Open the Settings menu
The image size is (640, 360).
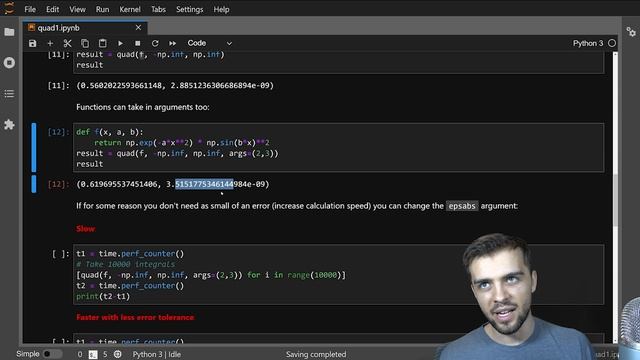[x=189, y=9]
